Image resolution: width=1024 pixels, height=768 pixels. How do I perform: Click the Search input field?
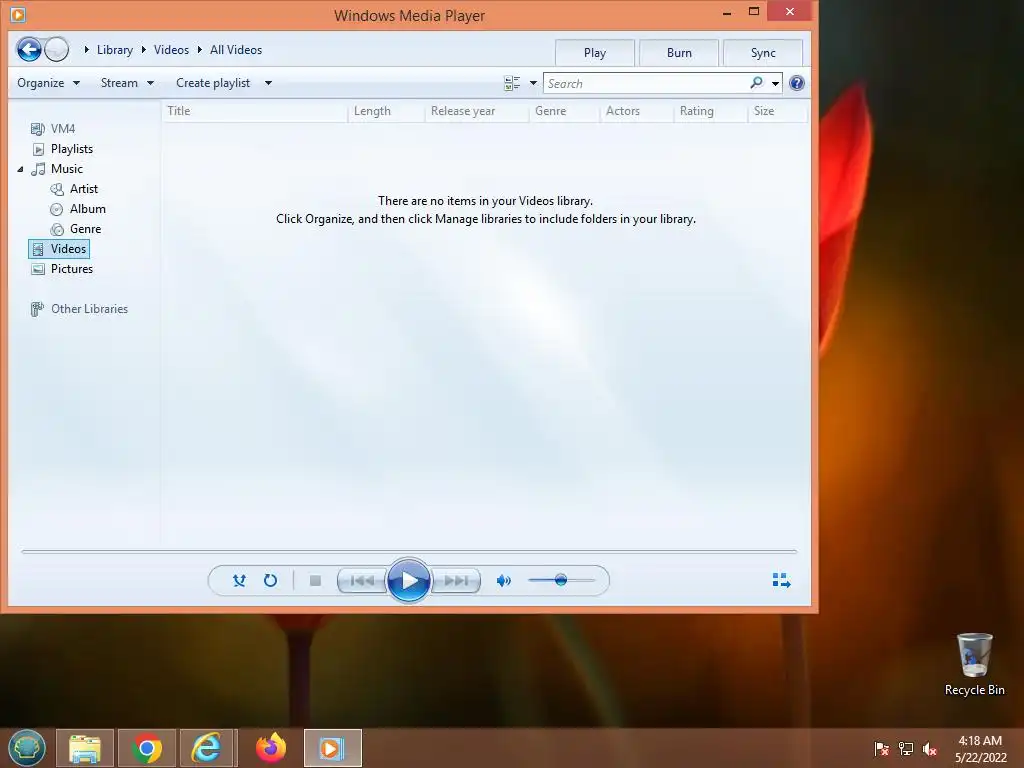[647, 83]
